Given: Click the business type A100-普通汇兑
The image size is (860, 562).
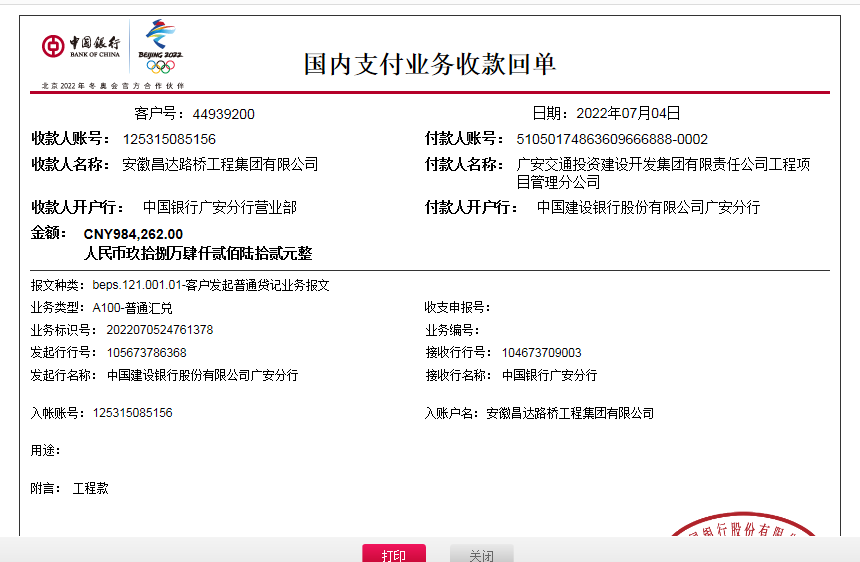Looking at the screenshot, I should point(132,308).
